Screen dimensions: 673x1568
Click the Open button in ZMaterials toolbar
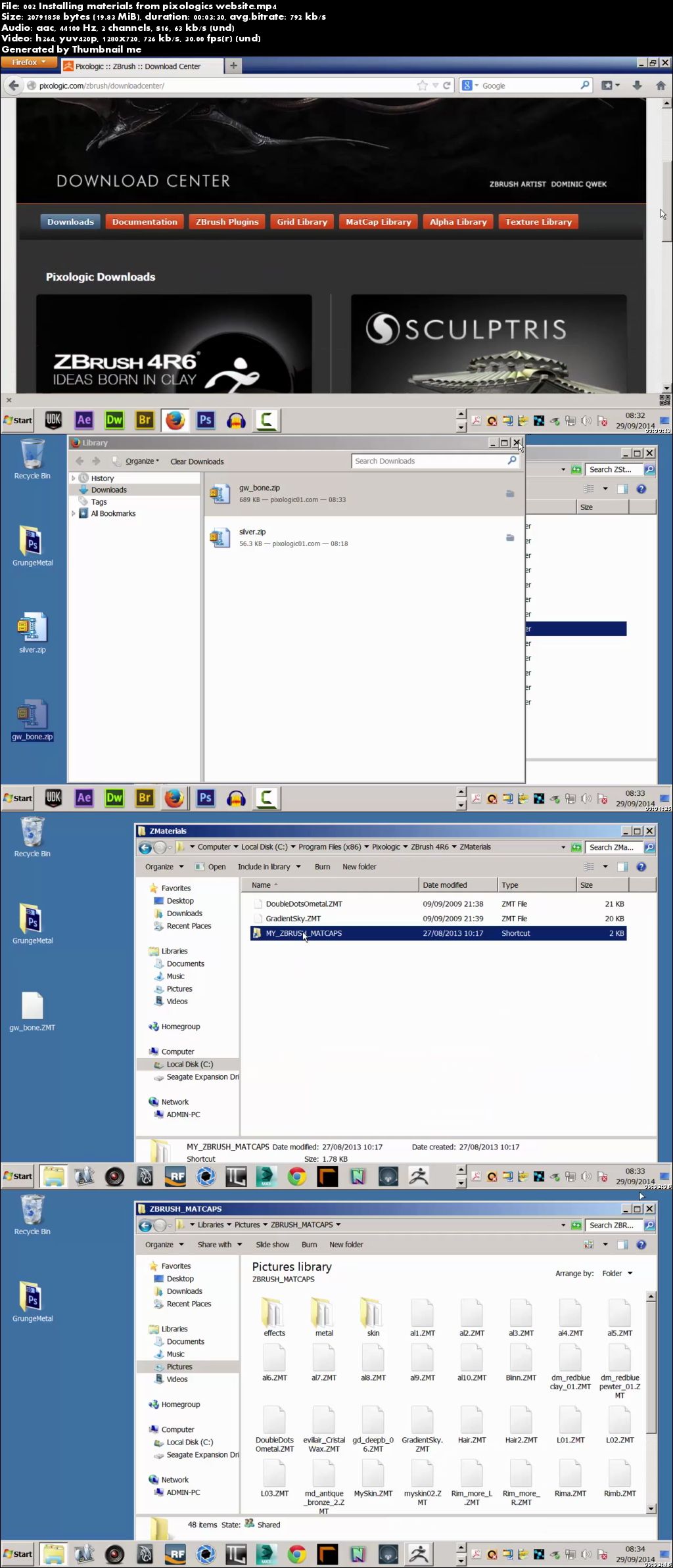coord(211,867)
